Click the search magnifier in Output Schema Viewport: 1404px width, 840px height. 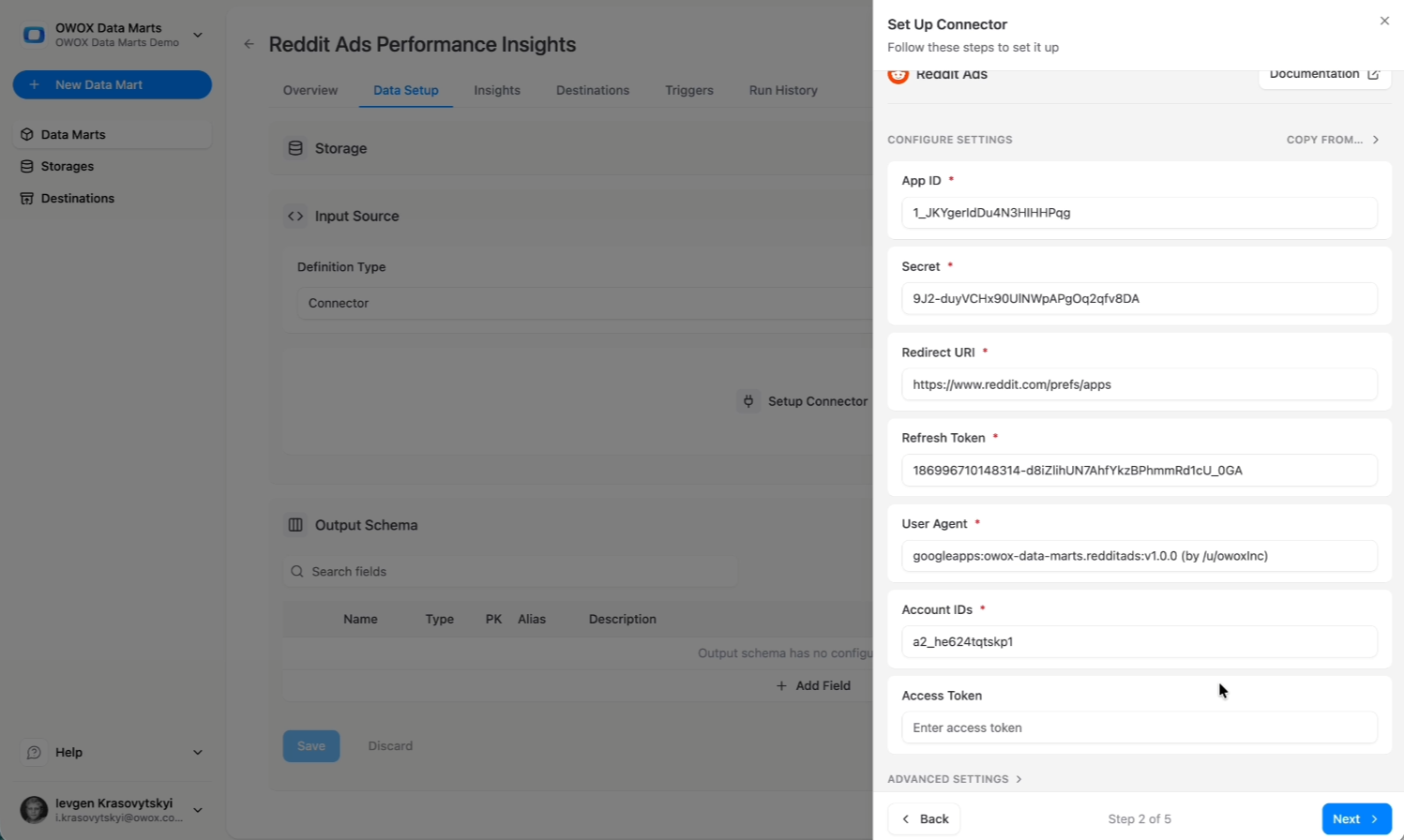pyautogui.click(x=297, y=571)
